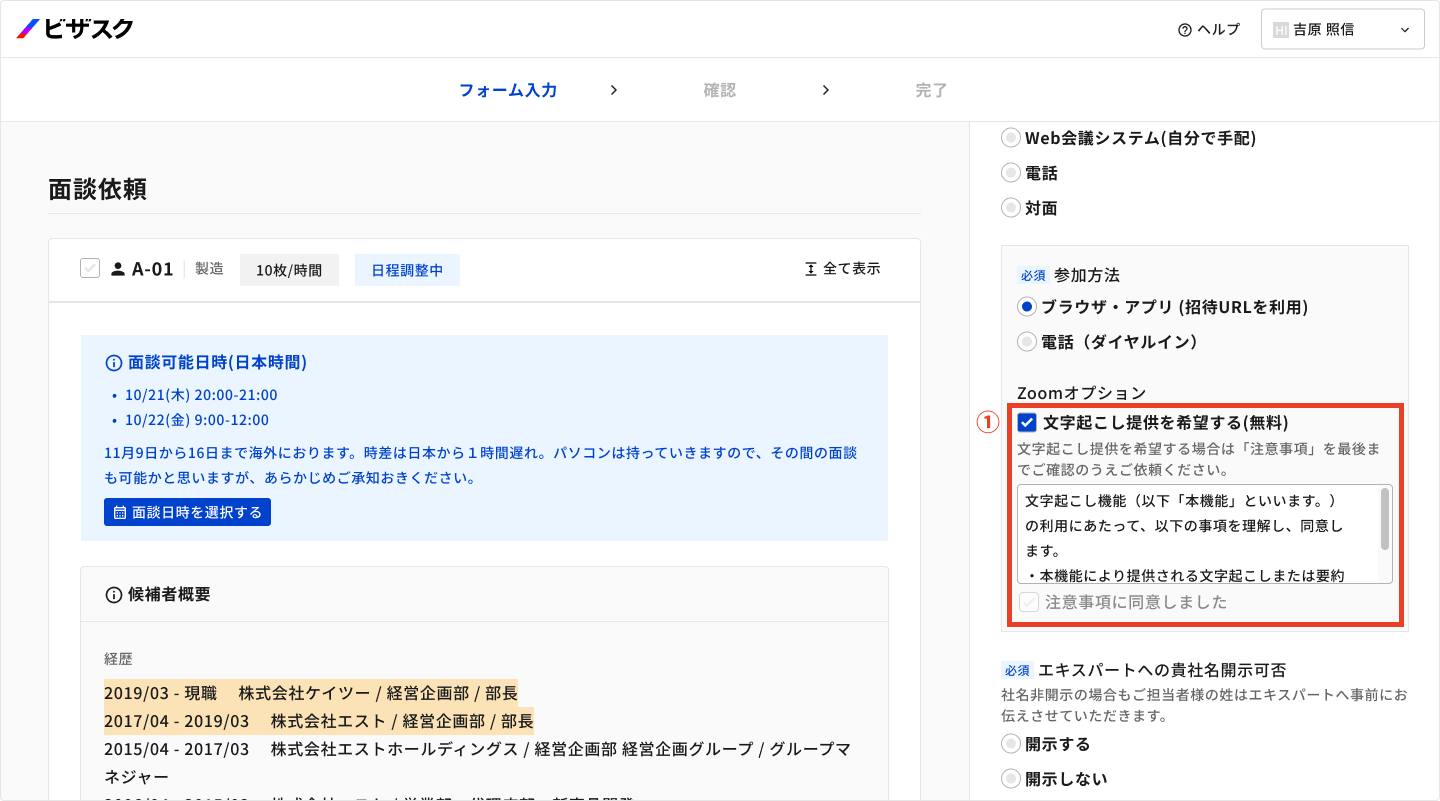Click the 10/21(木) 20:00-21:00 time slot text

201,395
